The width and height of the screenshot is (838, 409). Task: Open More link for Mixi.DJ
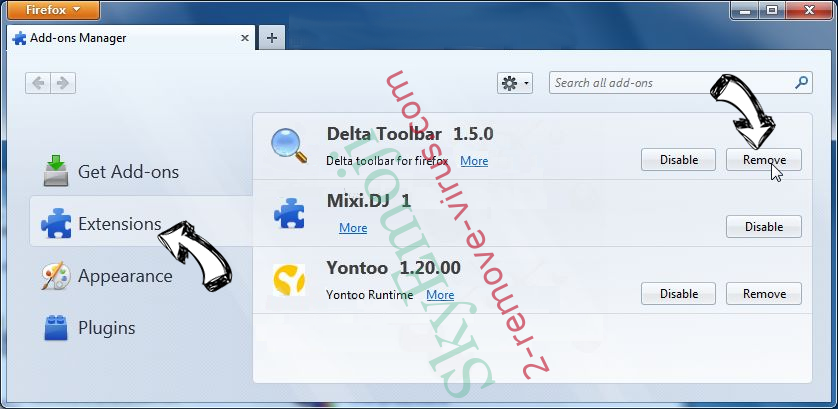[x=353, y=228]
